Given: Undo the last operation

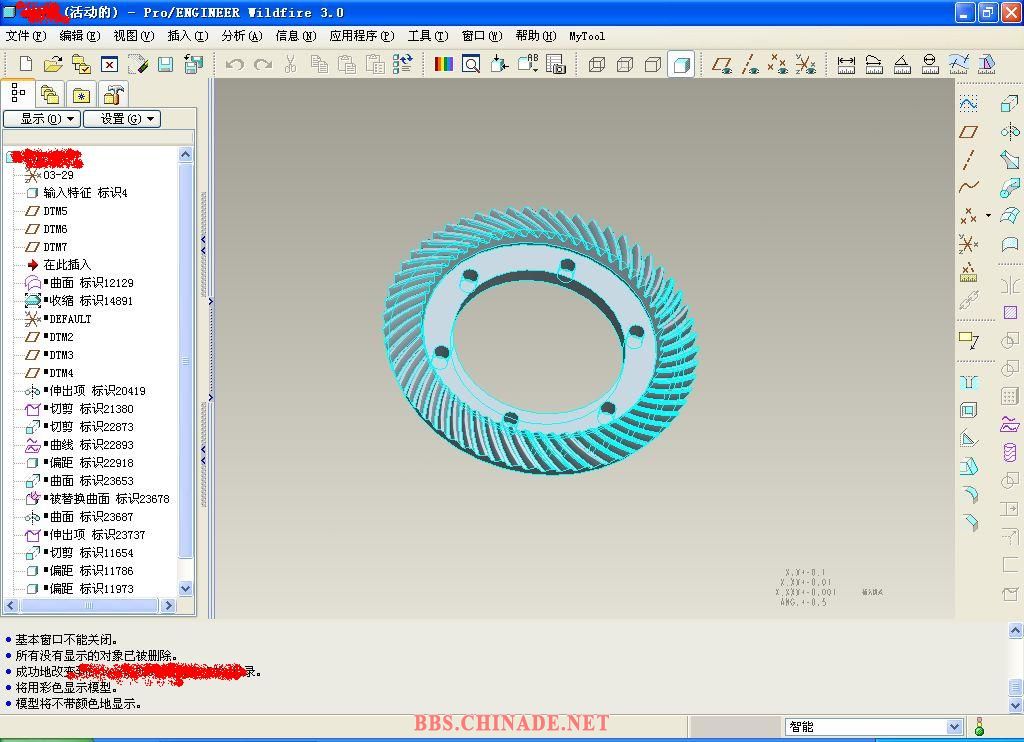Looking at the screenshot, I should pos(234,64).
